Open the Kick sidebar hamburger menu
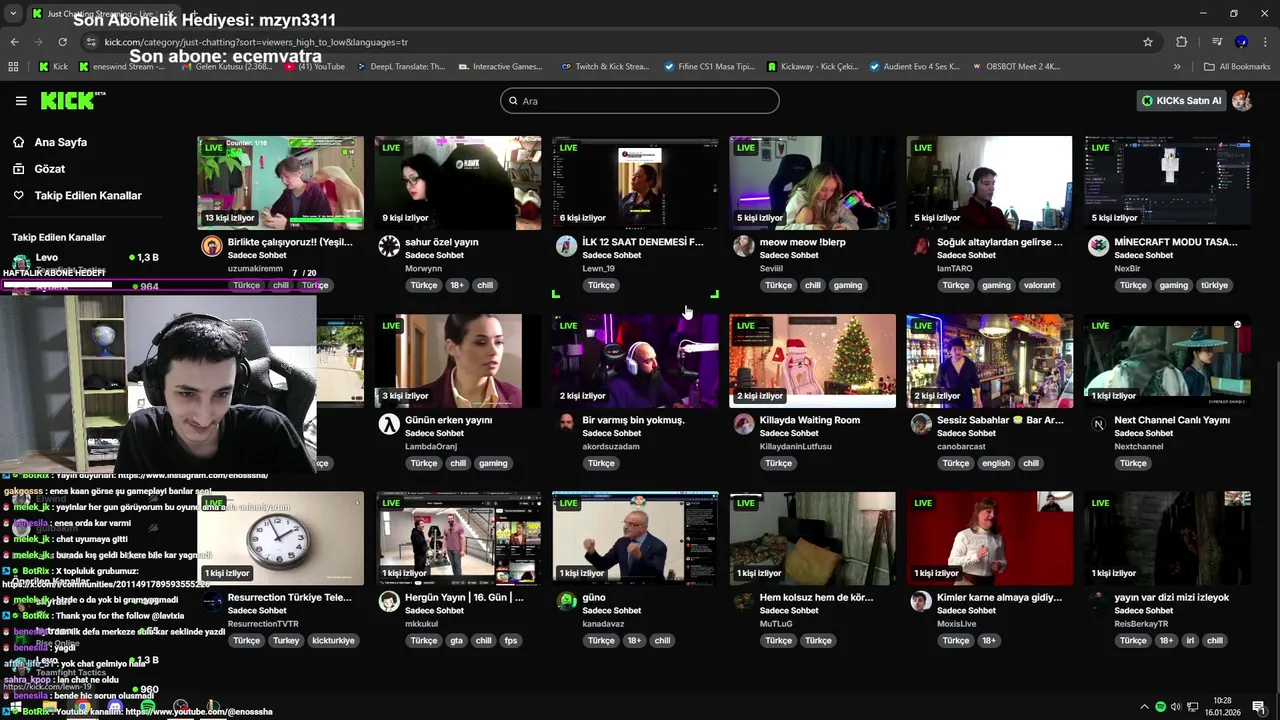Viewport: 1280px width, 720px height. tap(21, 101)
